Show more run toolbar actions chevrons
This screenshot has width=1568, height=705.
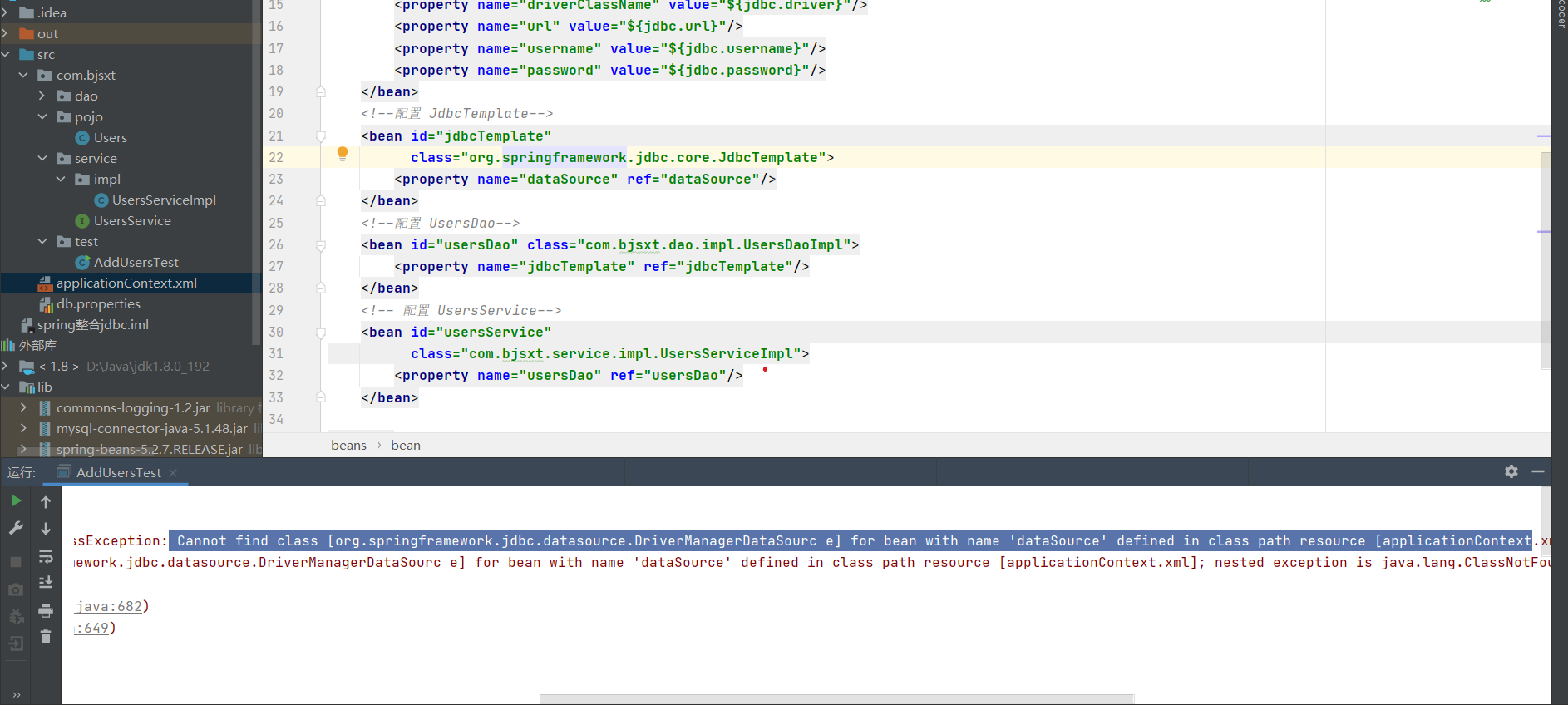(16, 695)
